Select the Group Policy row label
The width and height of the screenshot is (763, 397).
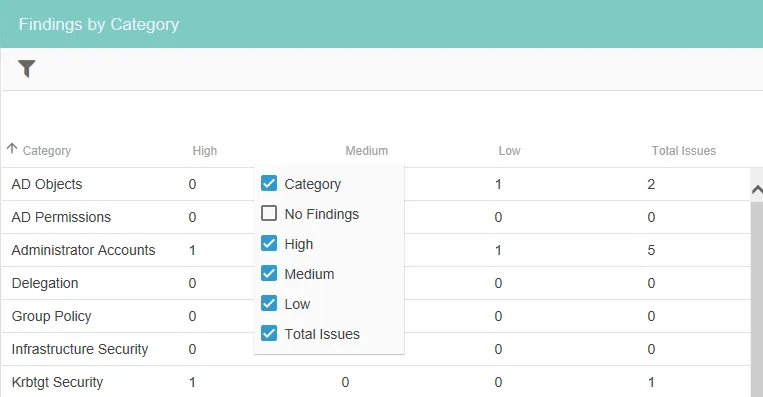pos(52,316)
